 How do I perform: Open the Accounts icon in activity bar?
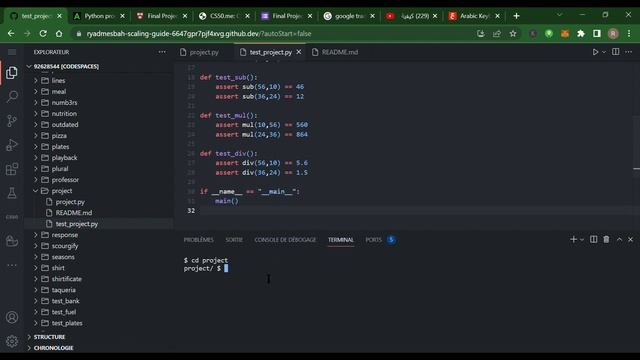12,317
